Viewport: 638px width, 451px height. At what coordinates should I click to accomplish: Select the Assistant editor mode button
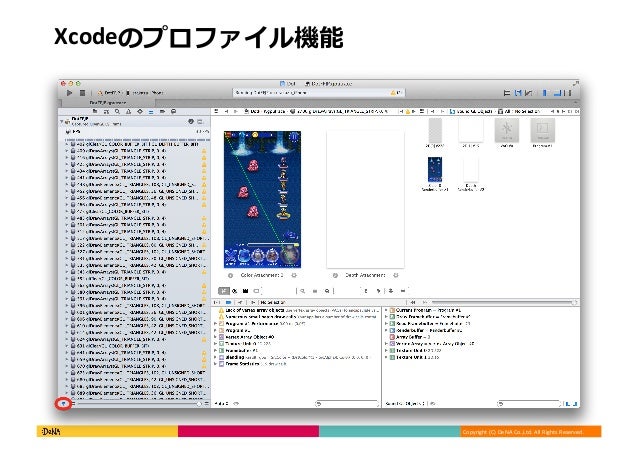[x=518, y=93]
